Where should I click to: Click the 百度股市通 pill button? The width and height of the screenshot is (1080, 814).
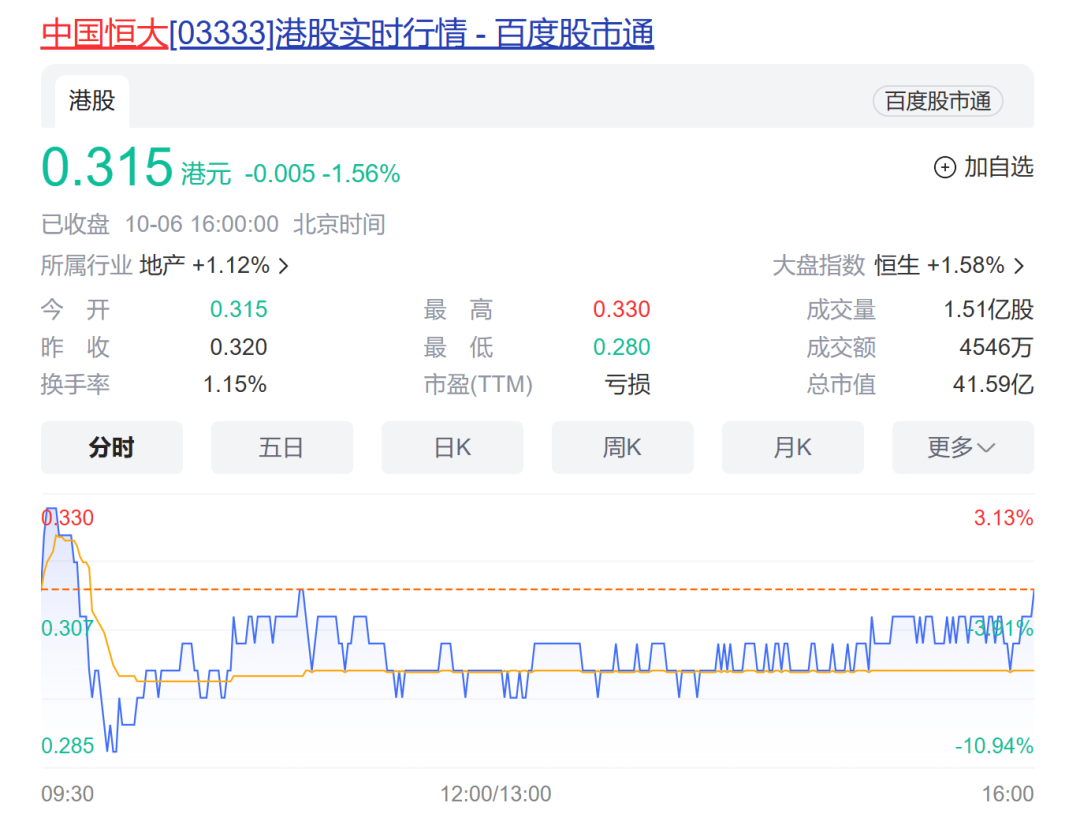click(x=937, y=101)
